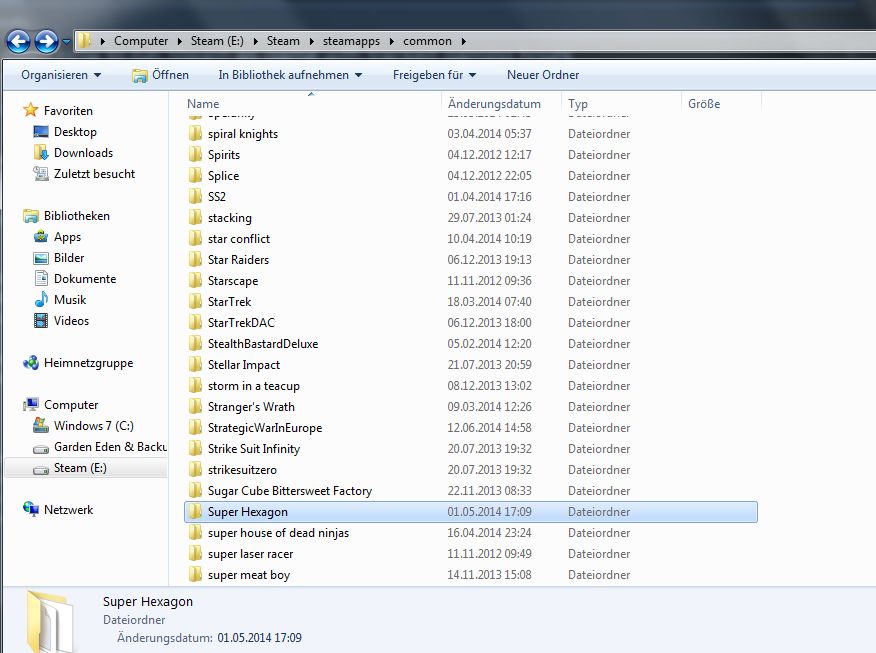Select Favoriten star in navigation pane
Viewport: 876px width, 653px height.
(31, 110)
